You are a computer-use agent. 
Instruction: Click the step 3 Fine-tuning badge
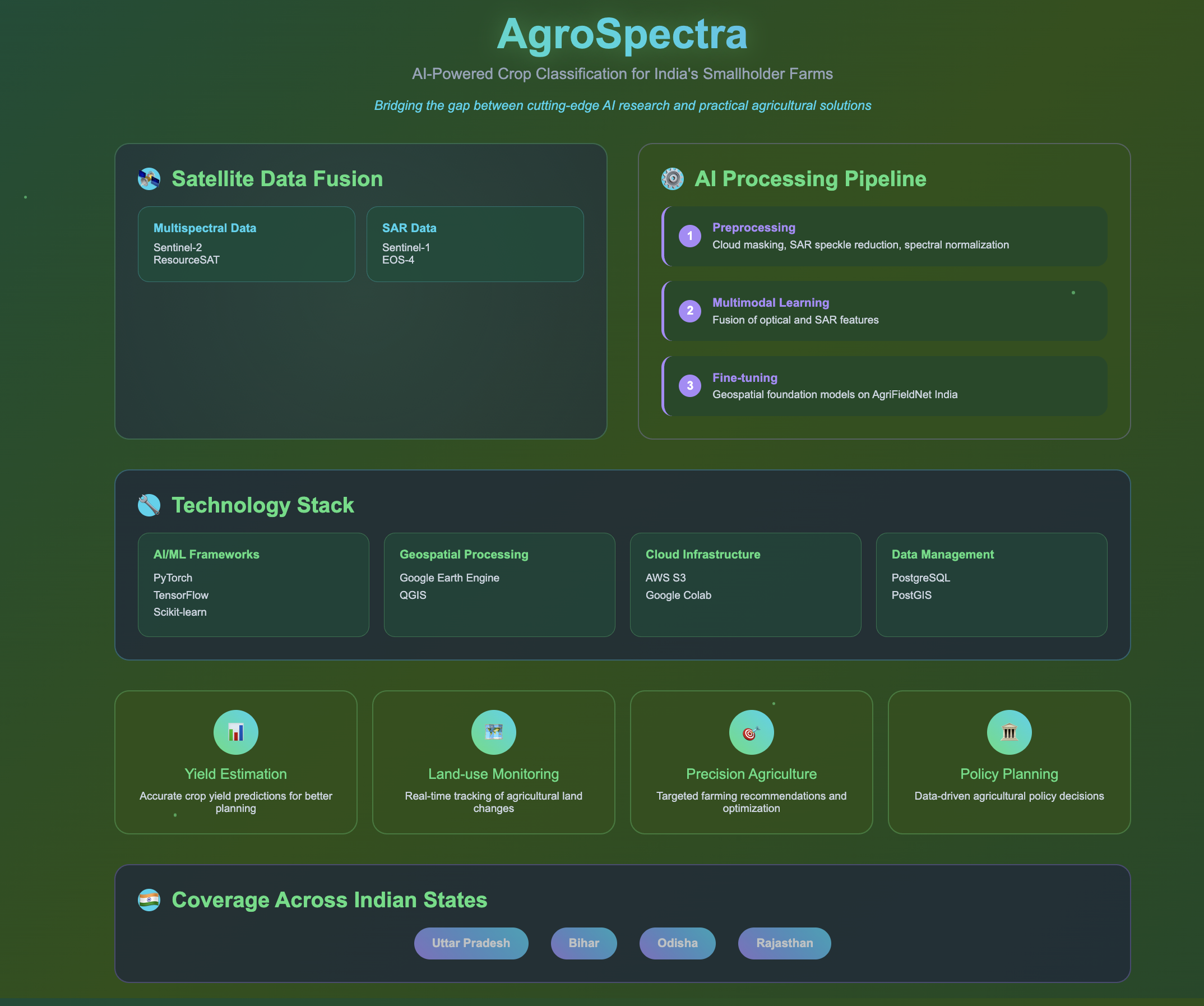click(x=689, y=386)
